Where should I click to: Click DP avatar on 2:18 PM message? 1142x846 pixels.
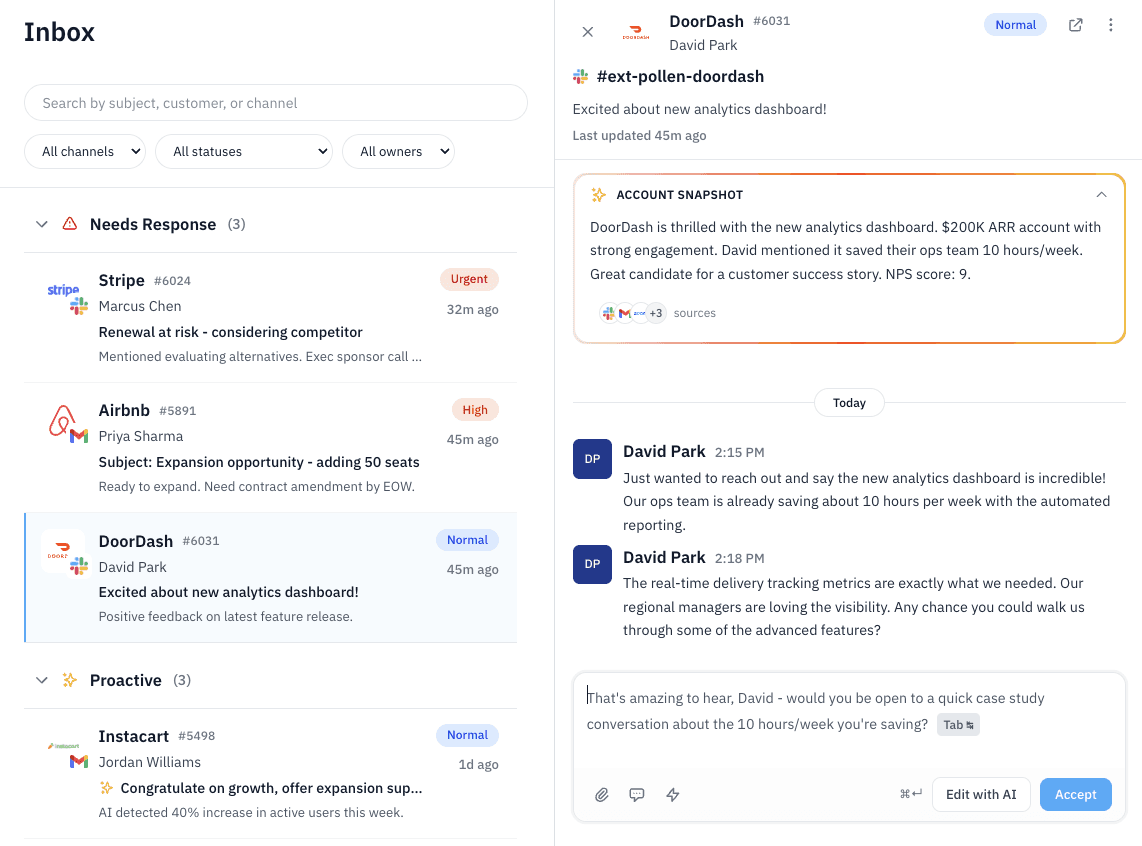(x=592, y=564)
